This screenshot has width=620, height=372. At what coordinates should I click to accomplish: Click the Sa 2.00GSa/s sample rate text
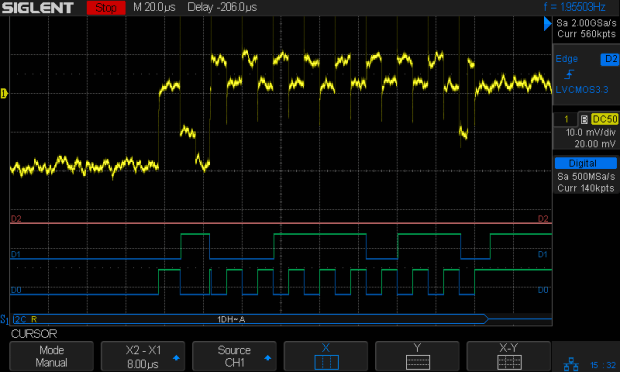point(586,23)
